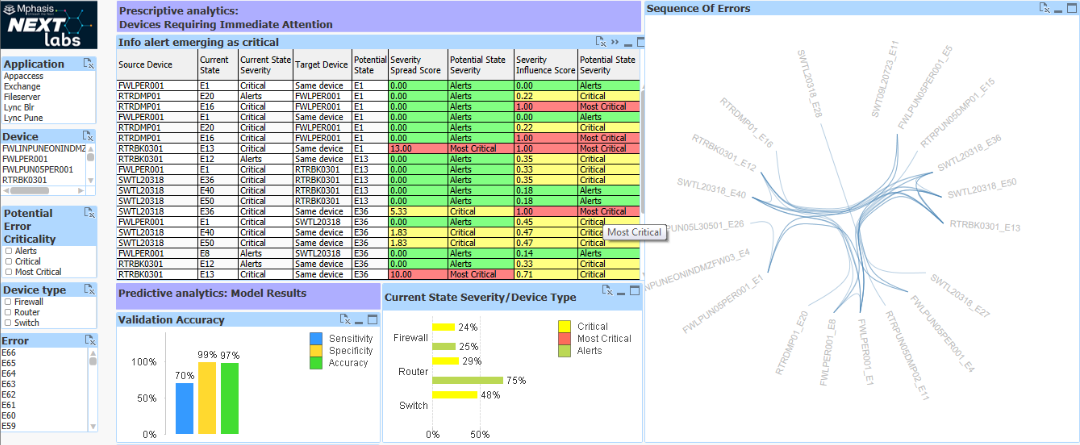
Task: Clear selections in Validation Accuracy chart
Action: coord(345,319)
